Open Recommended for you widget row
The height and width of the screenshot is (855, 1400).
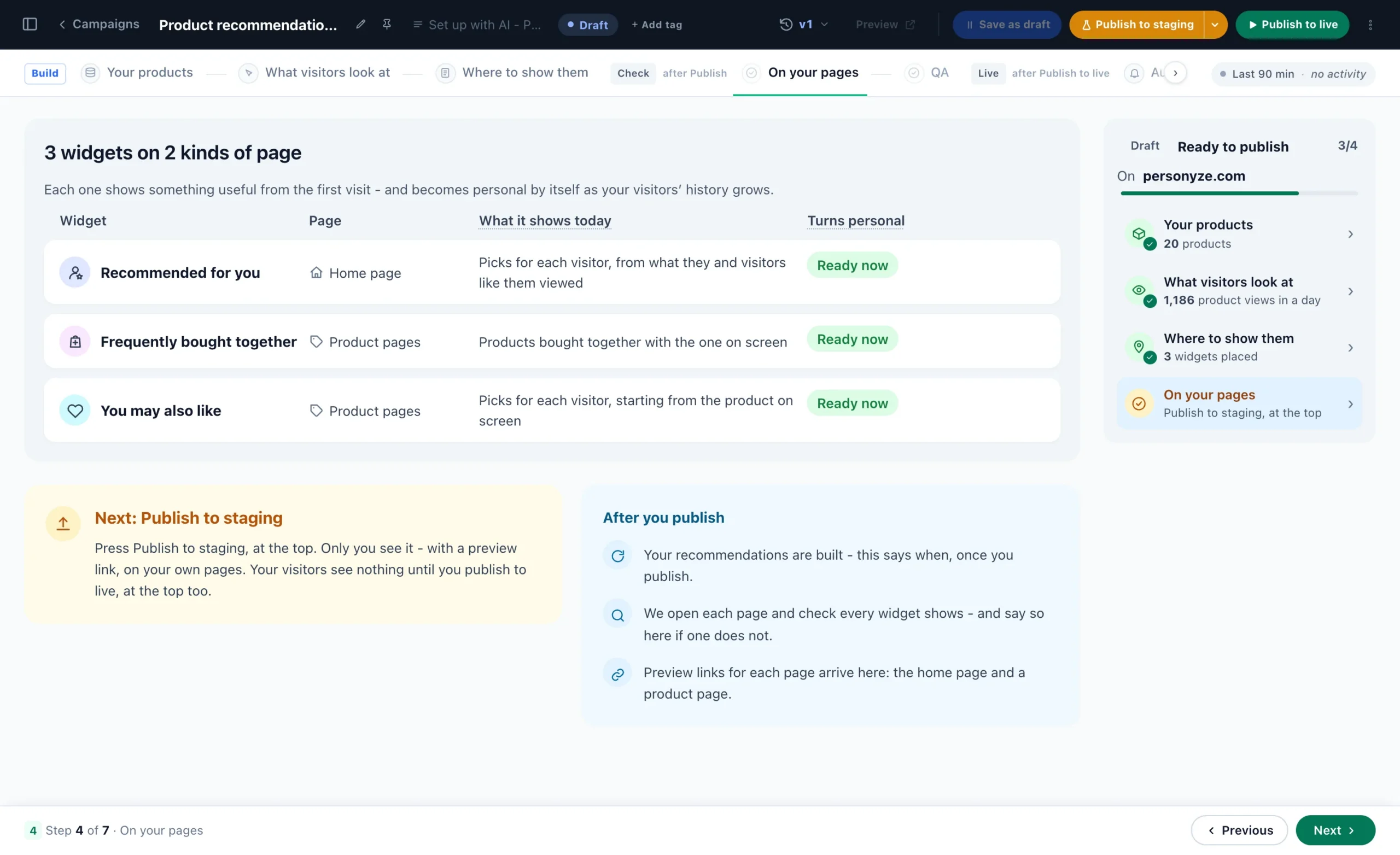[552, 272]
